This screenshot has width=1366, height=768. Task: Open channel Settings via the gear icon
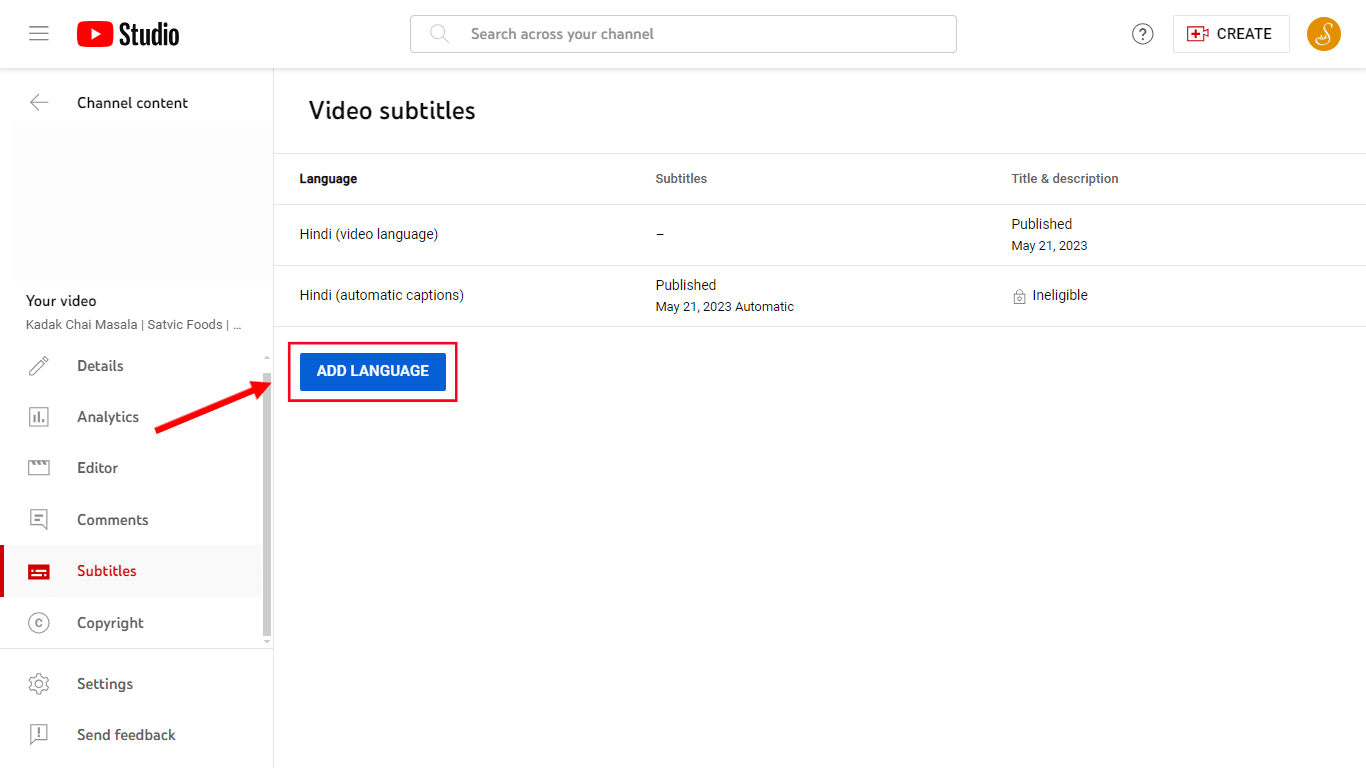[38, 683]
